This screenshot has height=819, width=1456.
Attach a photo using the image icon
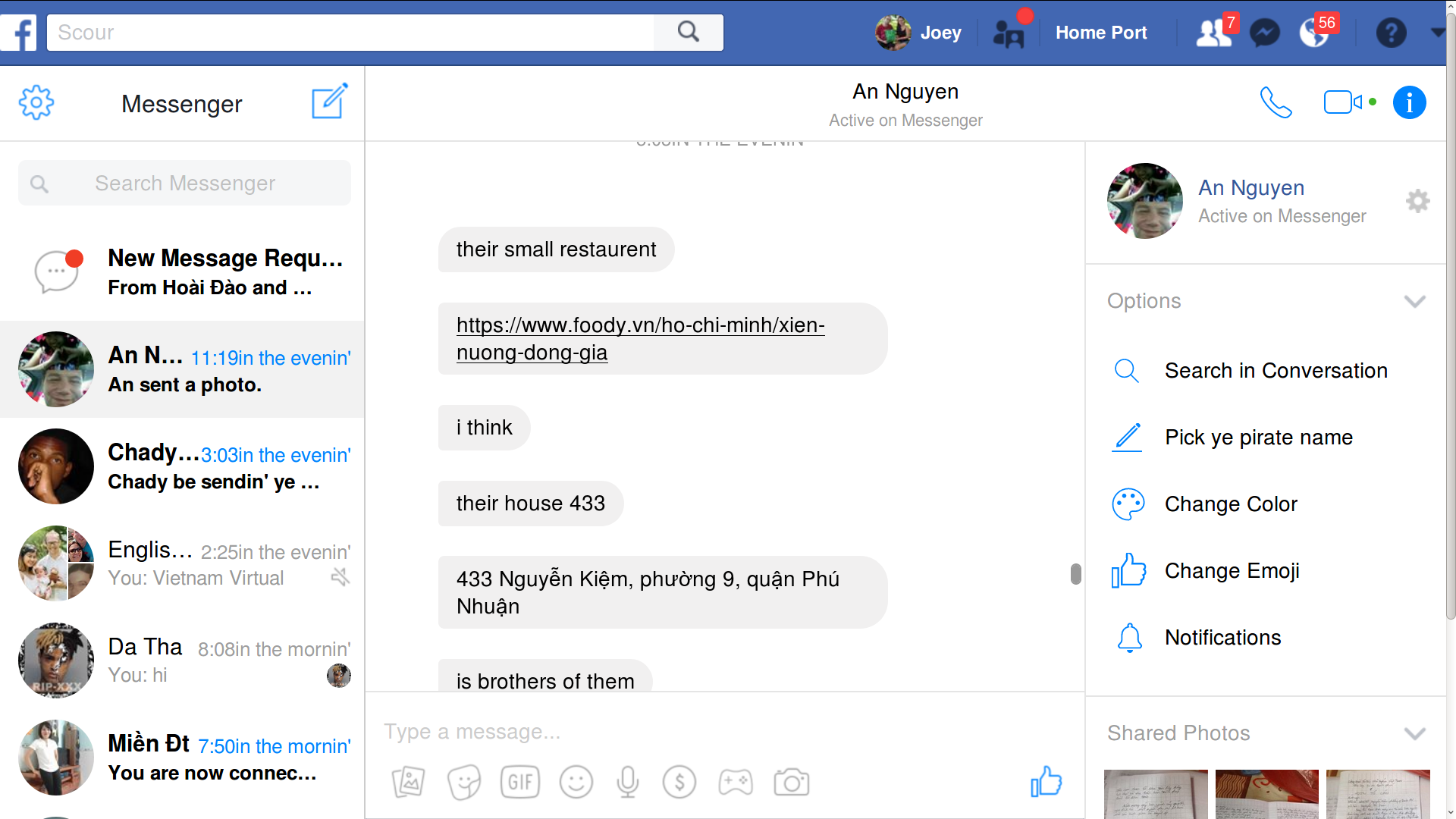pos(408,782)
